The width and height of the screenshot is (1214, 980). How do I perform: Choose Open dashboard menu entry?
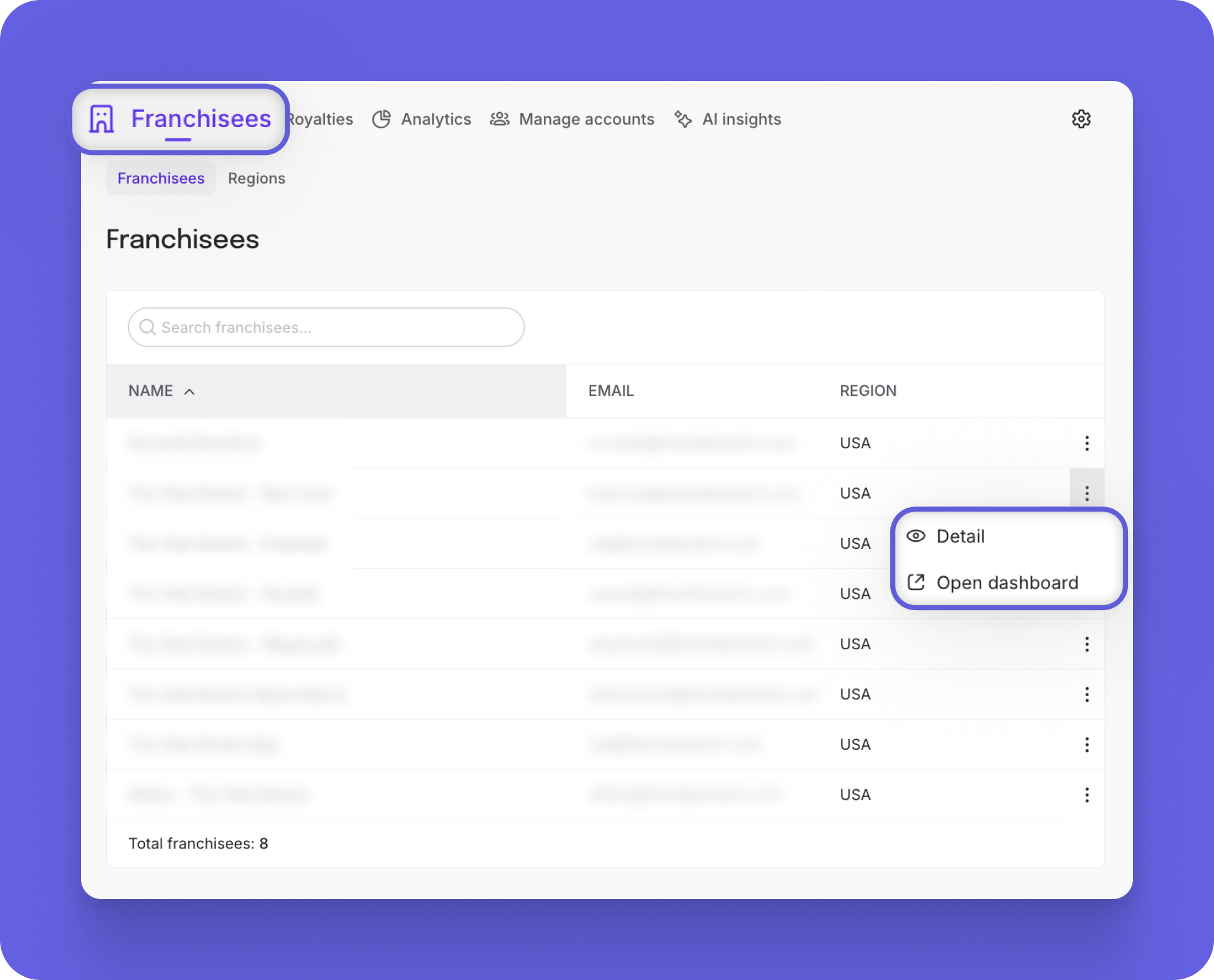click(1007, 582)
